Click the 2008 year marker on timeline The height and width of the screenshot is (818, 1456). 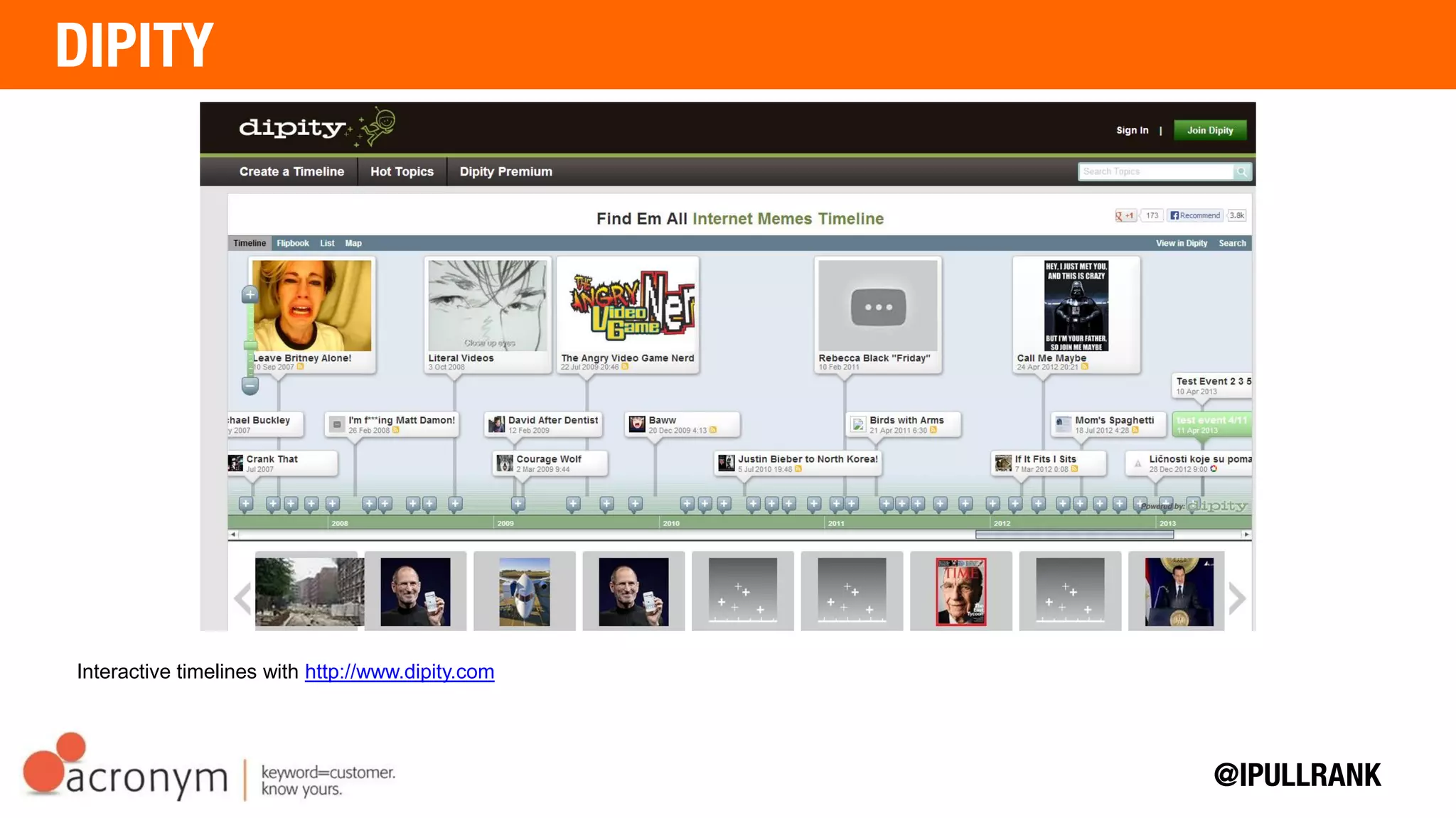[x=340, y=523]
